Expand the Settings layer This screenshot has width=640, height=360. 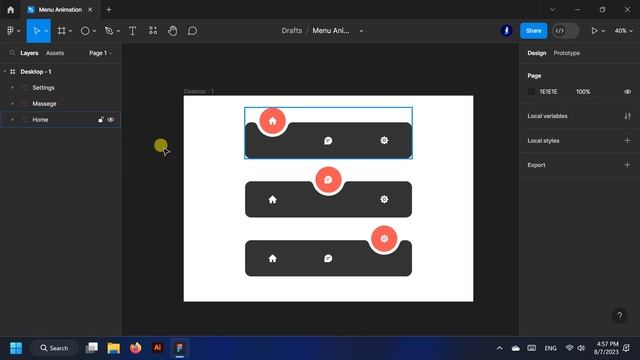click(x=12, y=88)
